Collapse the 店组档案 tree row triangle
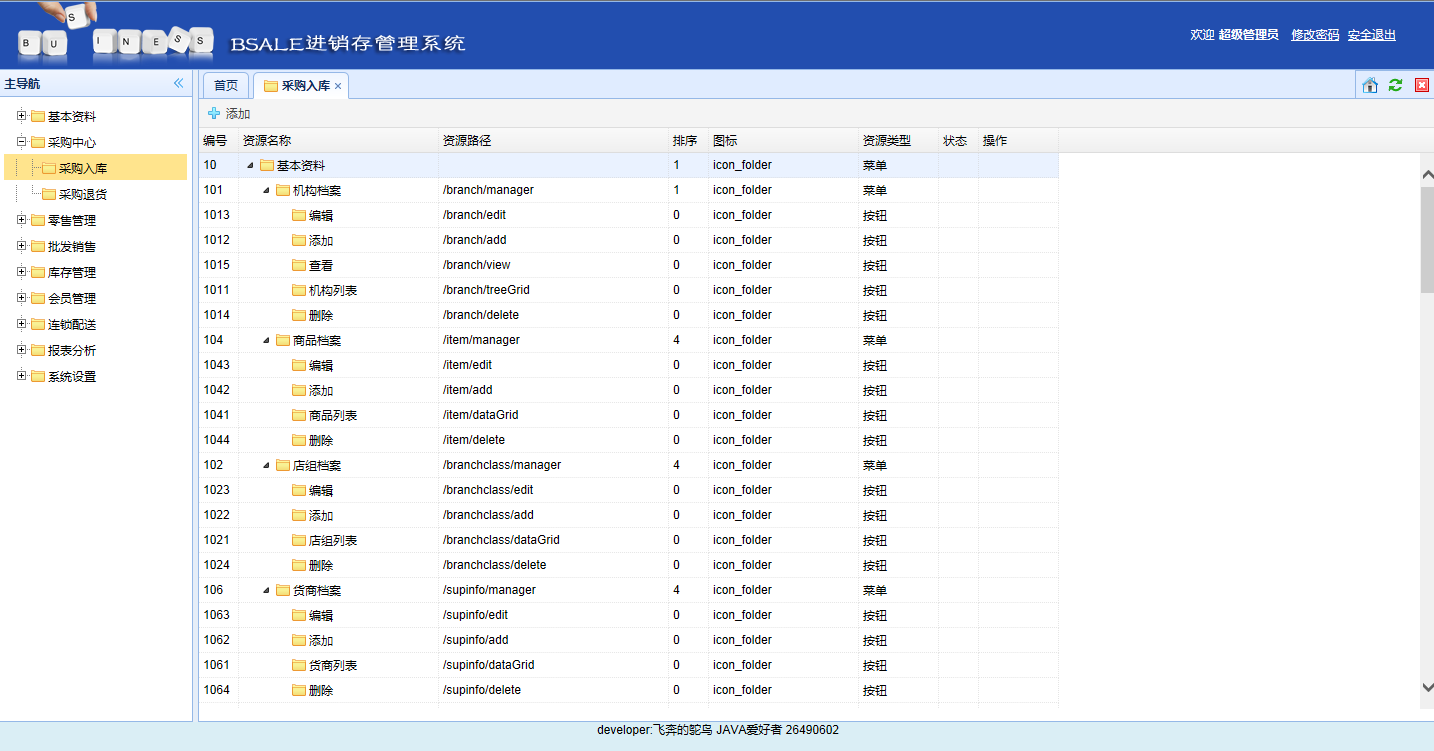 coord(266,465)
